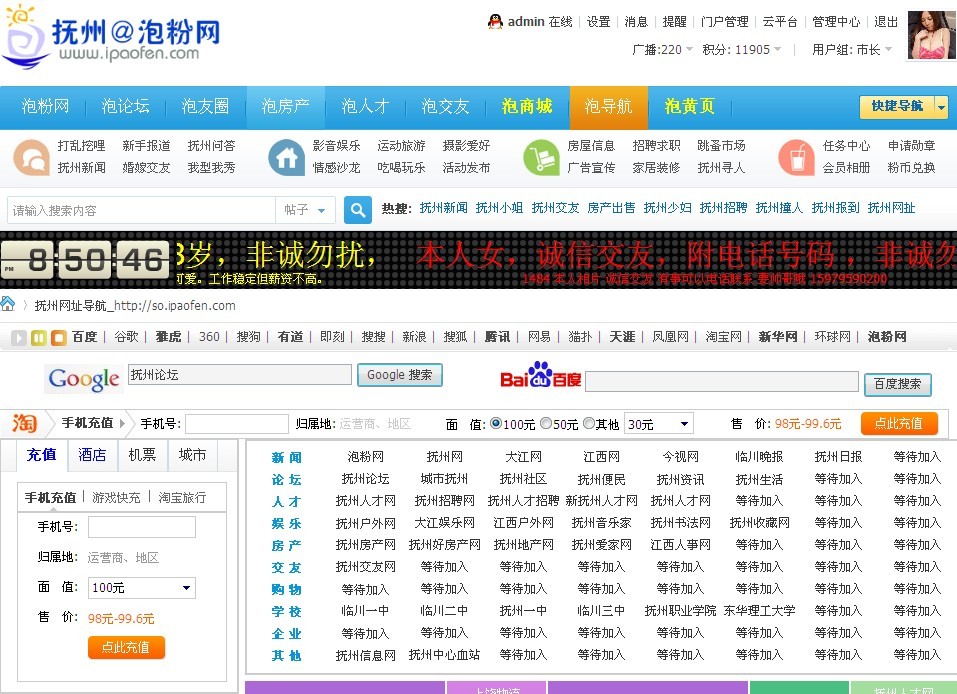Click the home icon in breadcrumb
957x694 pixels.
pyautogui.click(x=8, y=303)
